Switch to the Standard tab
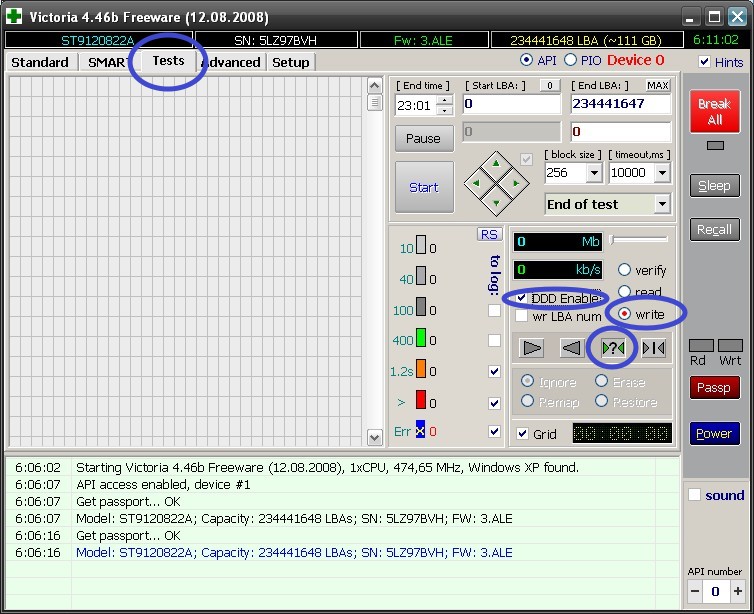This screenshot has width=754, height=614. [x=40, y=62]
